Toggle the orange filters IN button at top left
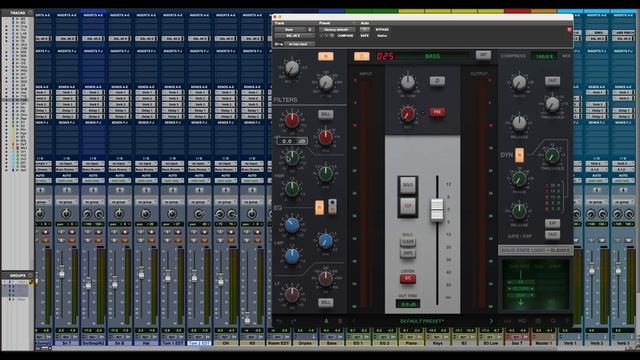Viewport: 640px width, 360px height. point(325,56)
